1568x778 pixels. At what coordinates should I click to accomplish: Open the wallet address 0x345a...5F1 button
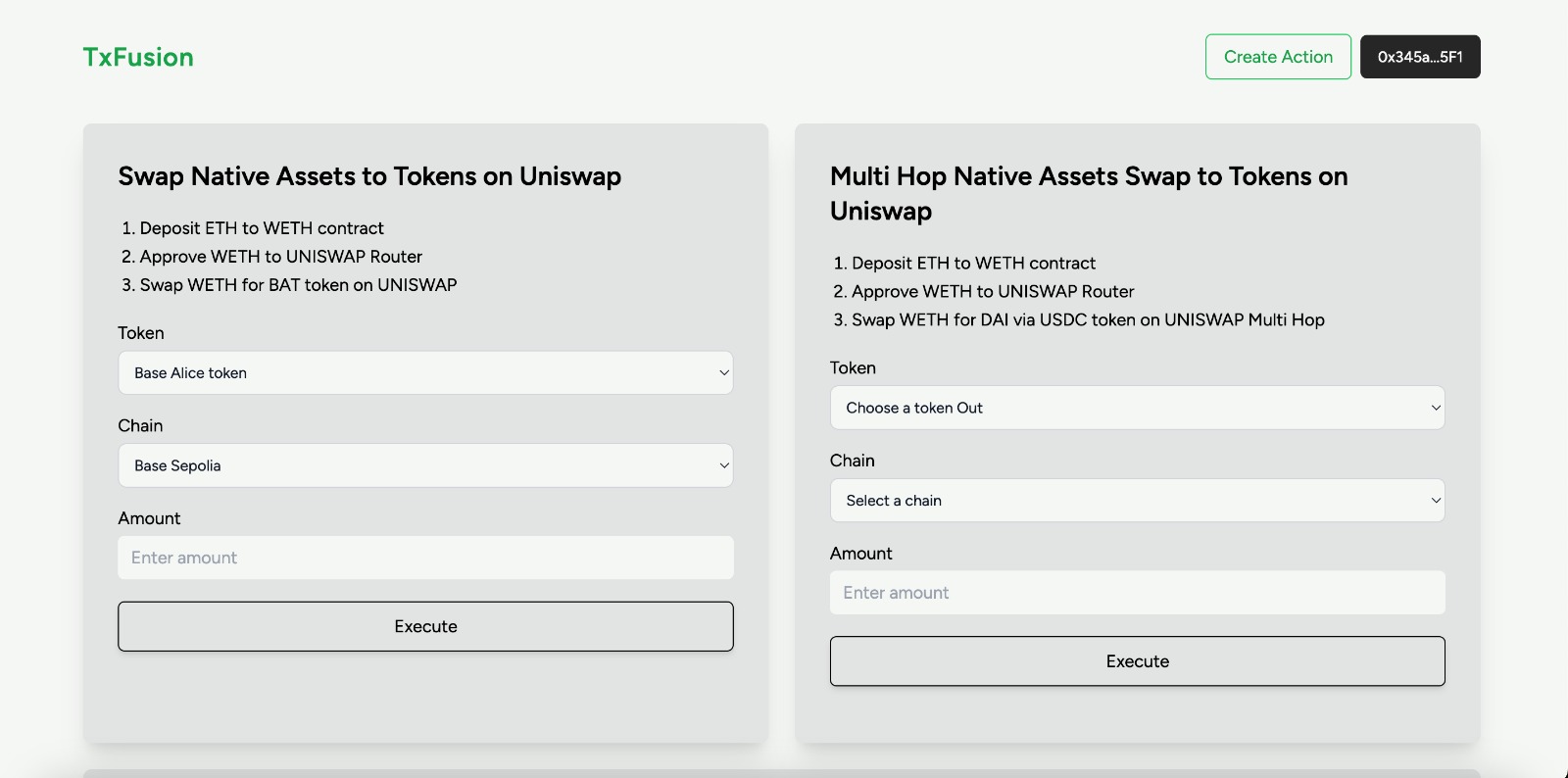(1420, 57)
